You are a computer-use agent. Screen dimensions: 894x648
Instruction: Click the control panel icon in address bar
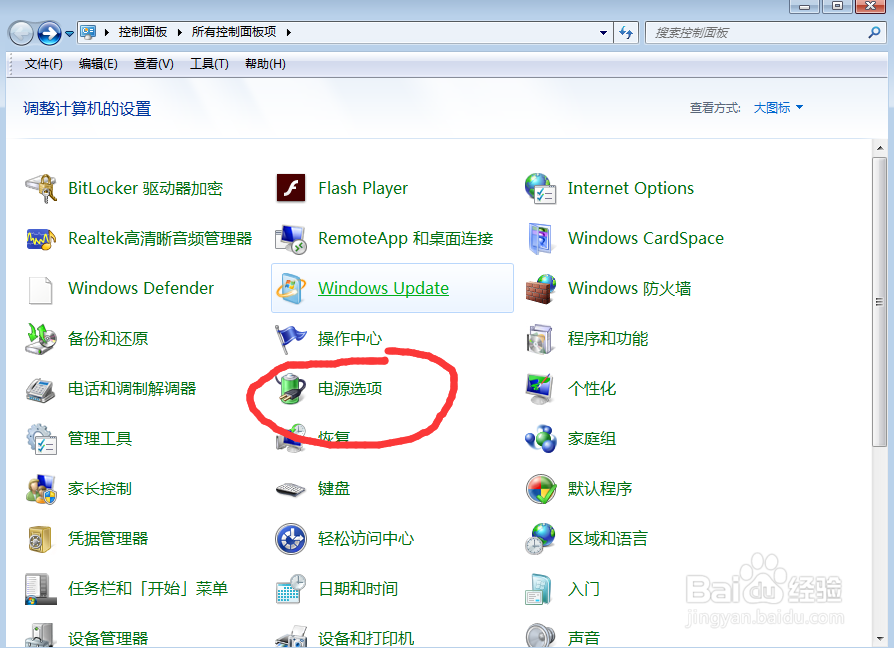click(x=88, y=32)
